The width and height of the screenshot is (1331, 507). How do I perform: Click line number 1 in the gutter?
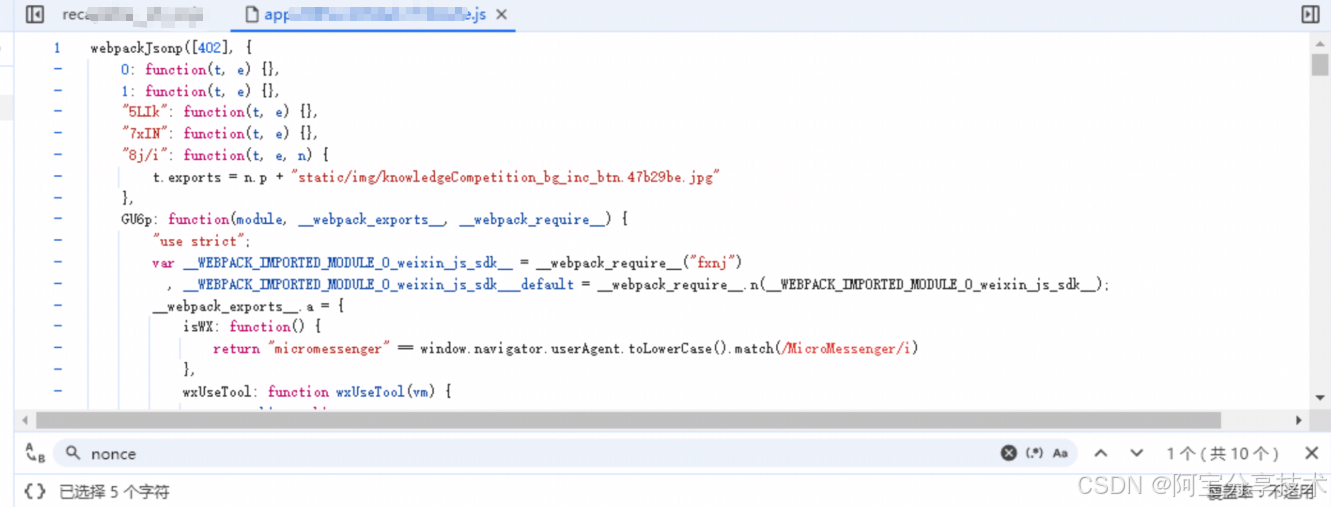point(57,48)
